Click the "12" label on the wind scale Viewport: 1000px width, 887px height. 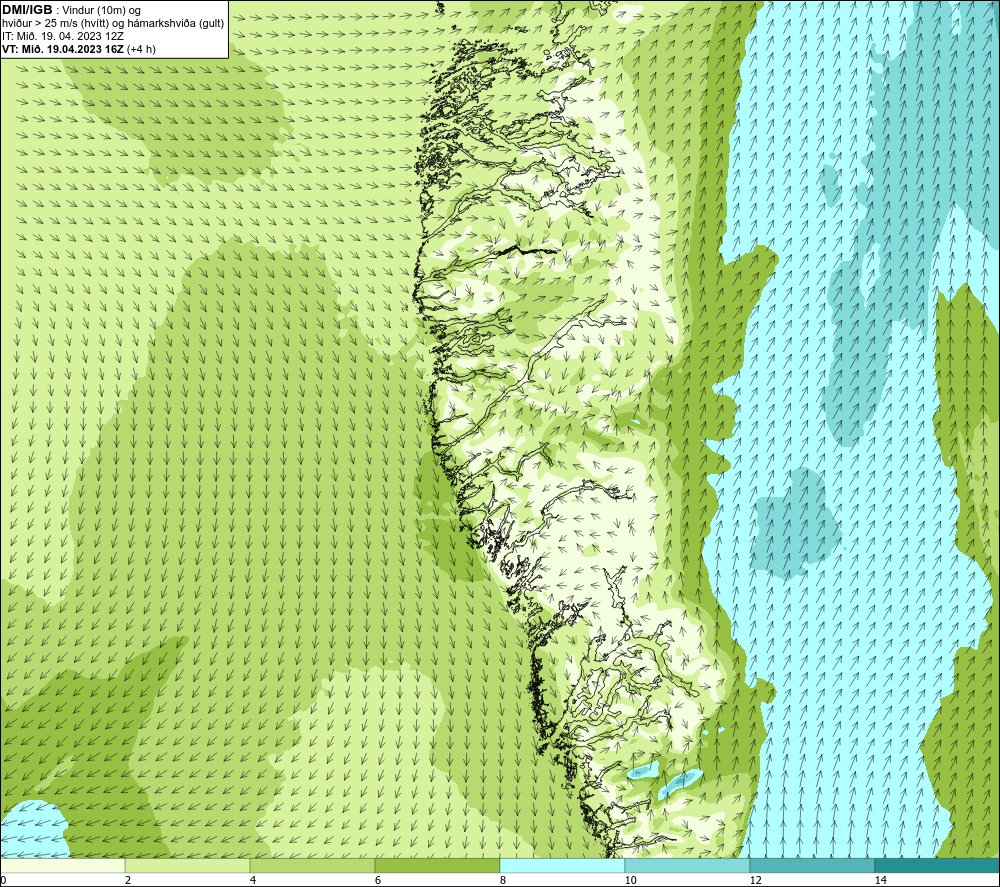756,881
